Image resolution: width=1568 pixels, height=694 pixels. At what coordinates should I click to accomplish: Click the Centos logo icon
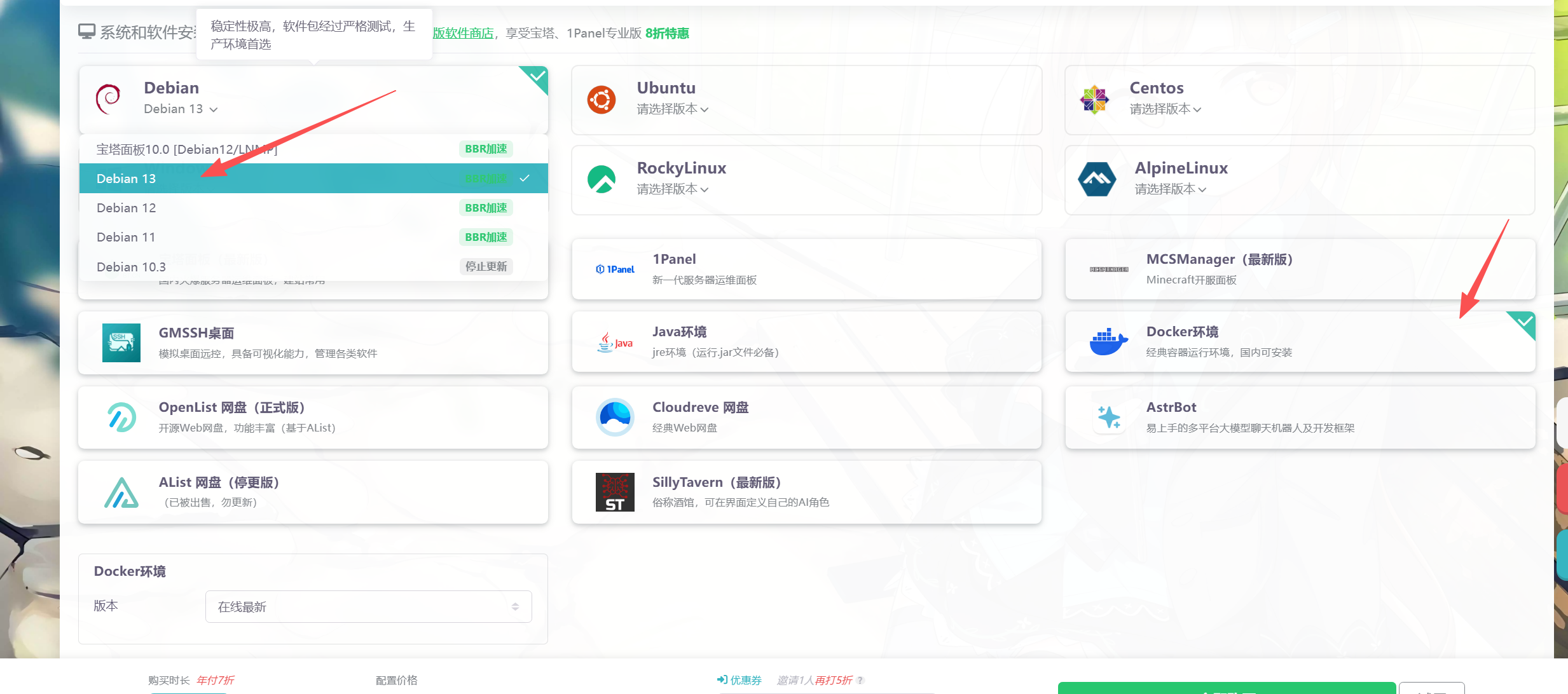(x=1094, y=100)
